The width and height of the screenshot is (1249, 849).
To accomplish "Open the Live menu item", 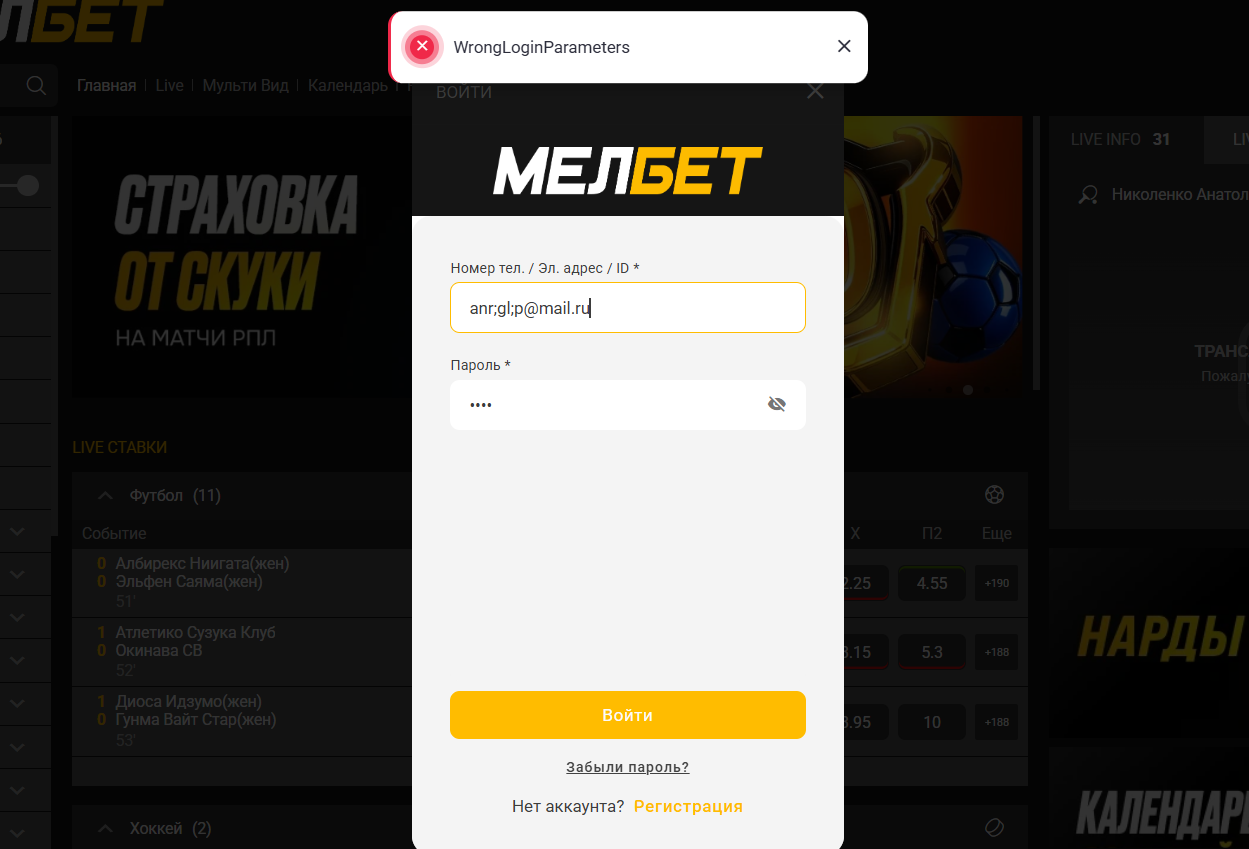I will pos(169,85).
